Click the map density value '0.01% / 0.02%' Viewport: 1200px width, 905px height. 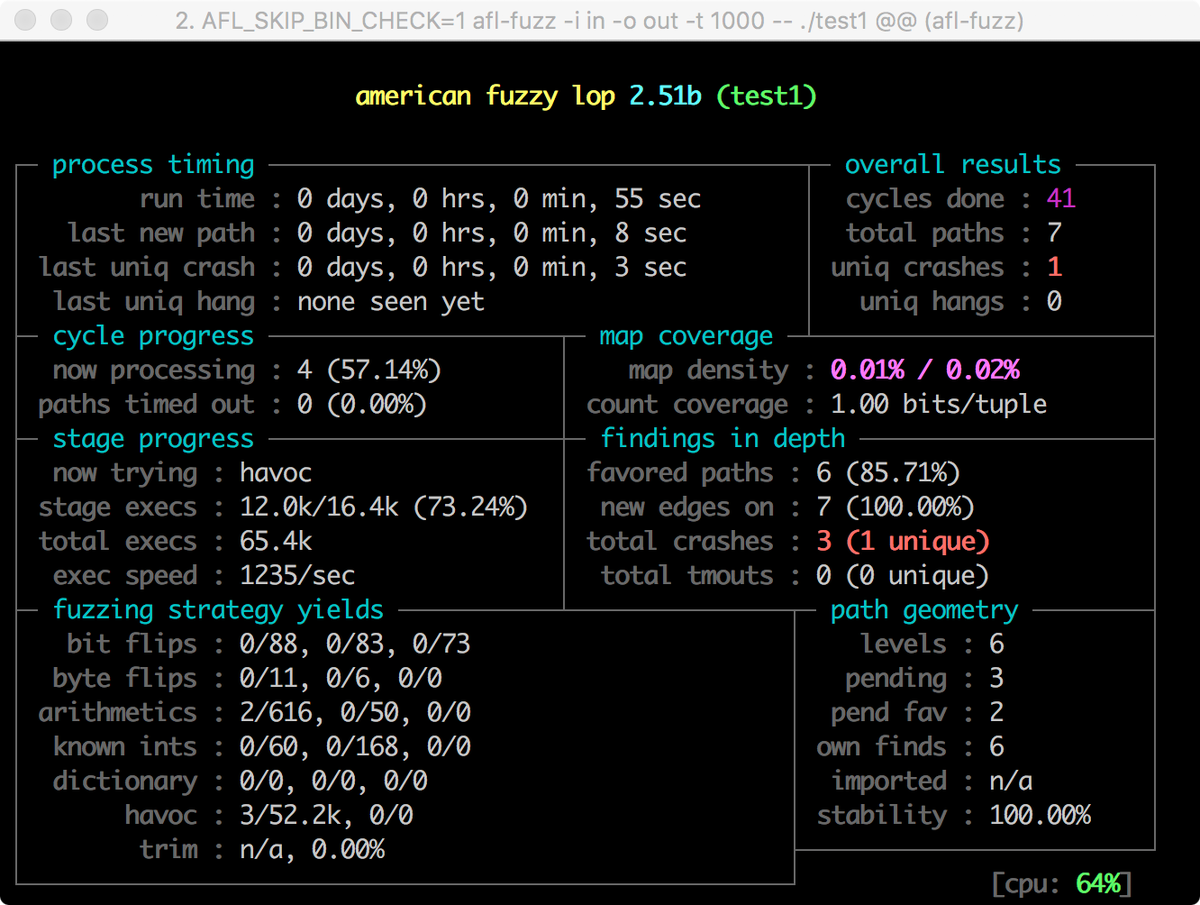coord(925,370)
